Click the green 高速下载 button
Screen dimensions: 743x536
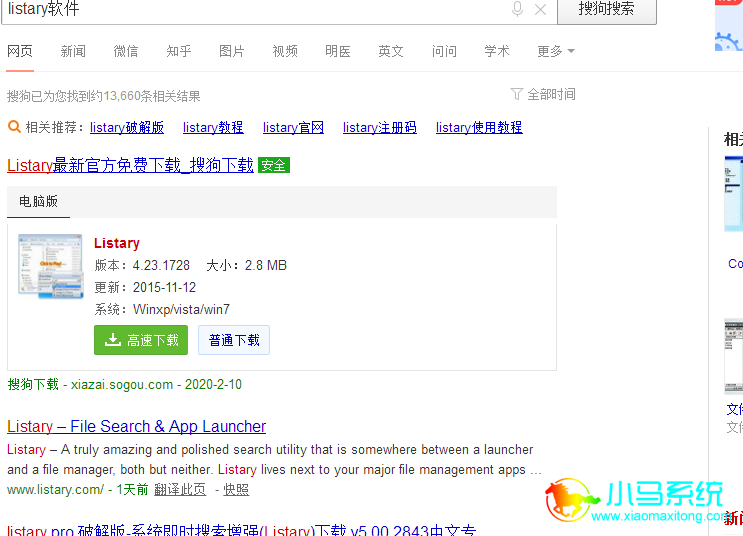coord(141,340)
